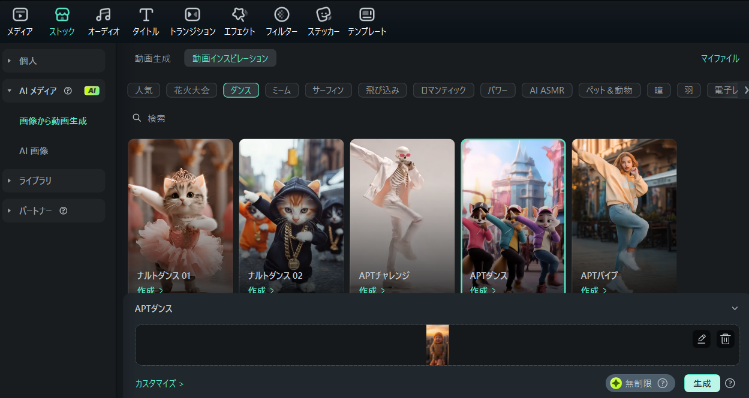Select the AI ASMR category tag
The image size is (749, 398).
click(x=547, y=90)
